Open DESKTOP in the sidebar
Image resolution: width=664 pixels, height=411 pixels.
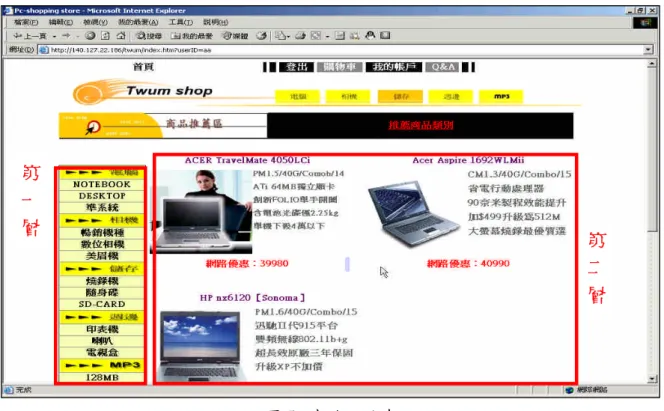tap(102, 196)
